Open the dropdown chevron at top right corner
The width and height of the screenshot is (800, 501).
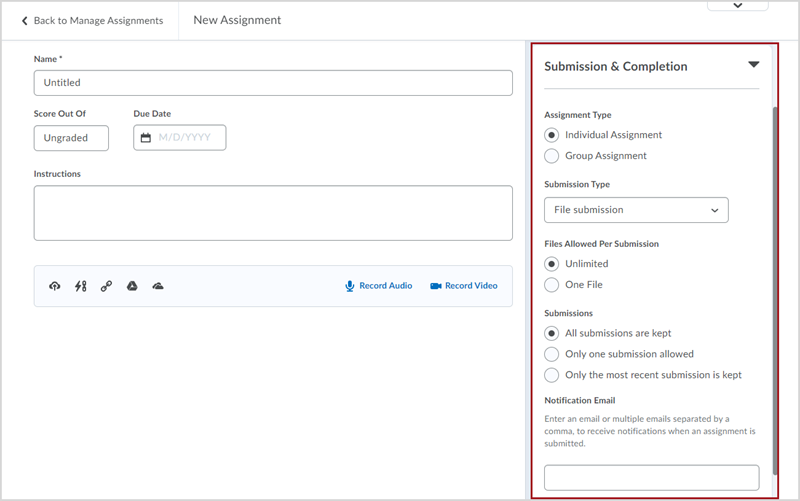(x=738, y=5)
